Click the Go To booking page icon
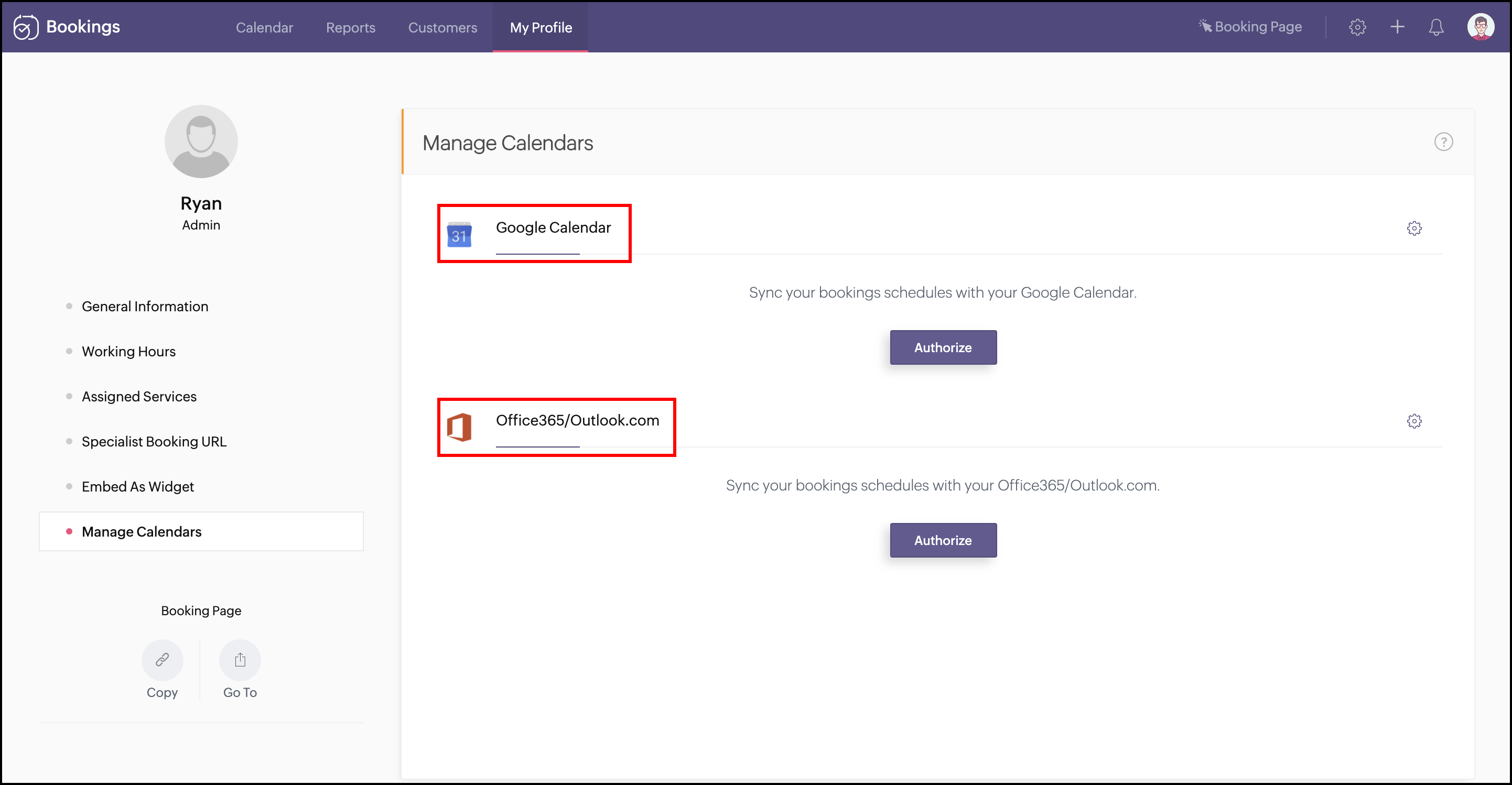1512x785 pixels. 240,660
